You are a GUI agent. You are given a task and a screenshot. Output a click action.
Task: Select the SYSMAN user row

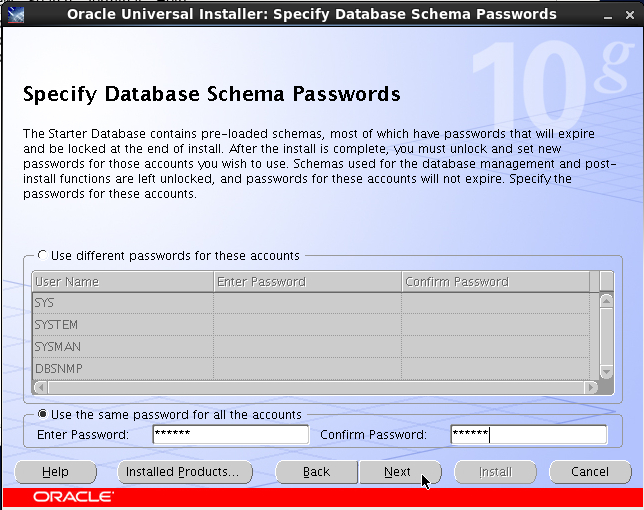pyautogui.click(x=311, y=347)
